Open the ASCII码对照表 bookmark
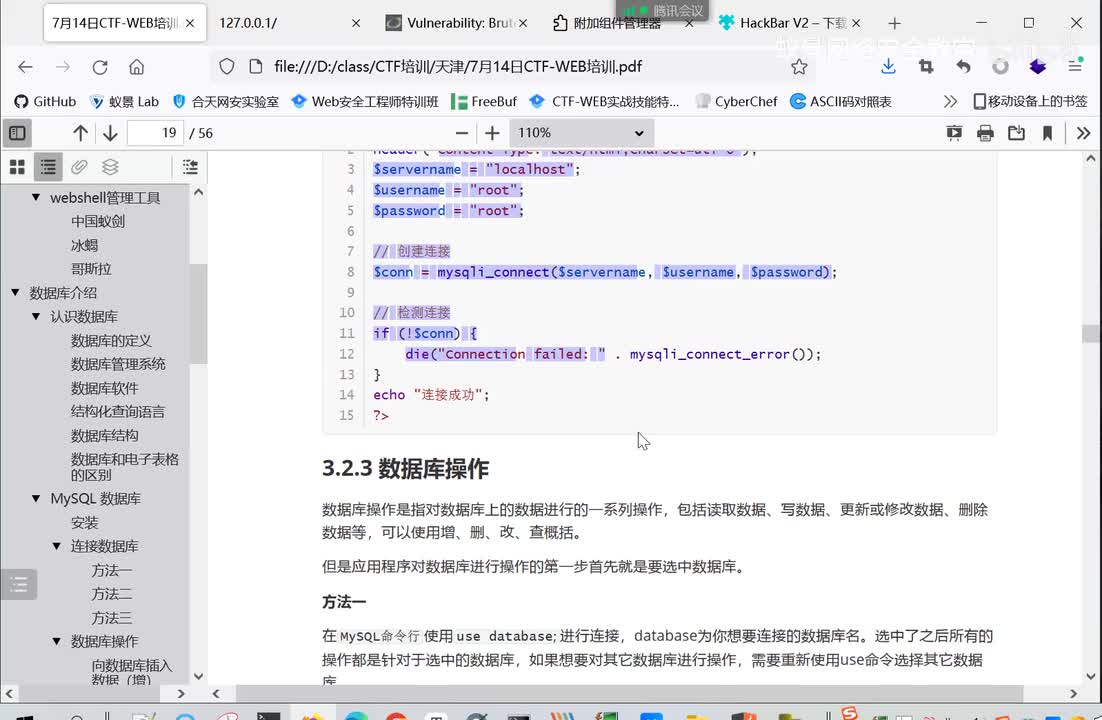1102x720 pixels. point(841,101)
